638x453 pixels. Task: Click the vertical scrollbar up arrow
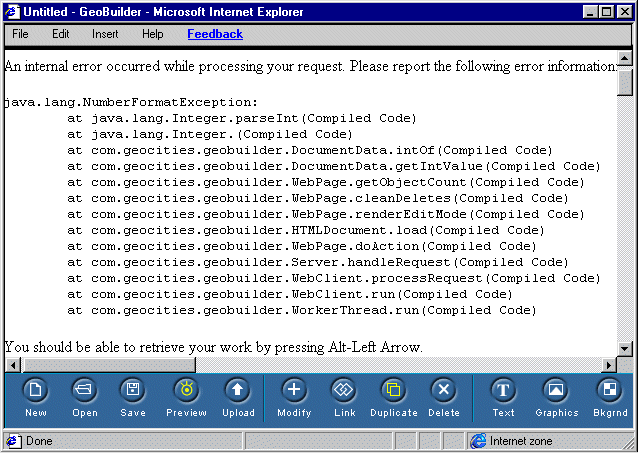(x=625, y=59)
